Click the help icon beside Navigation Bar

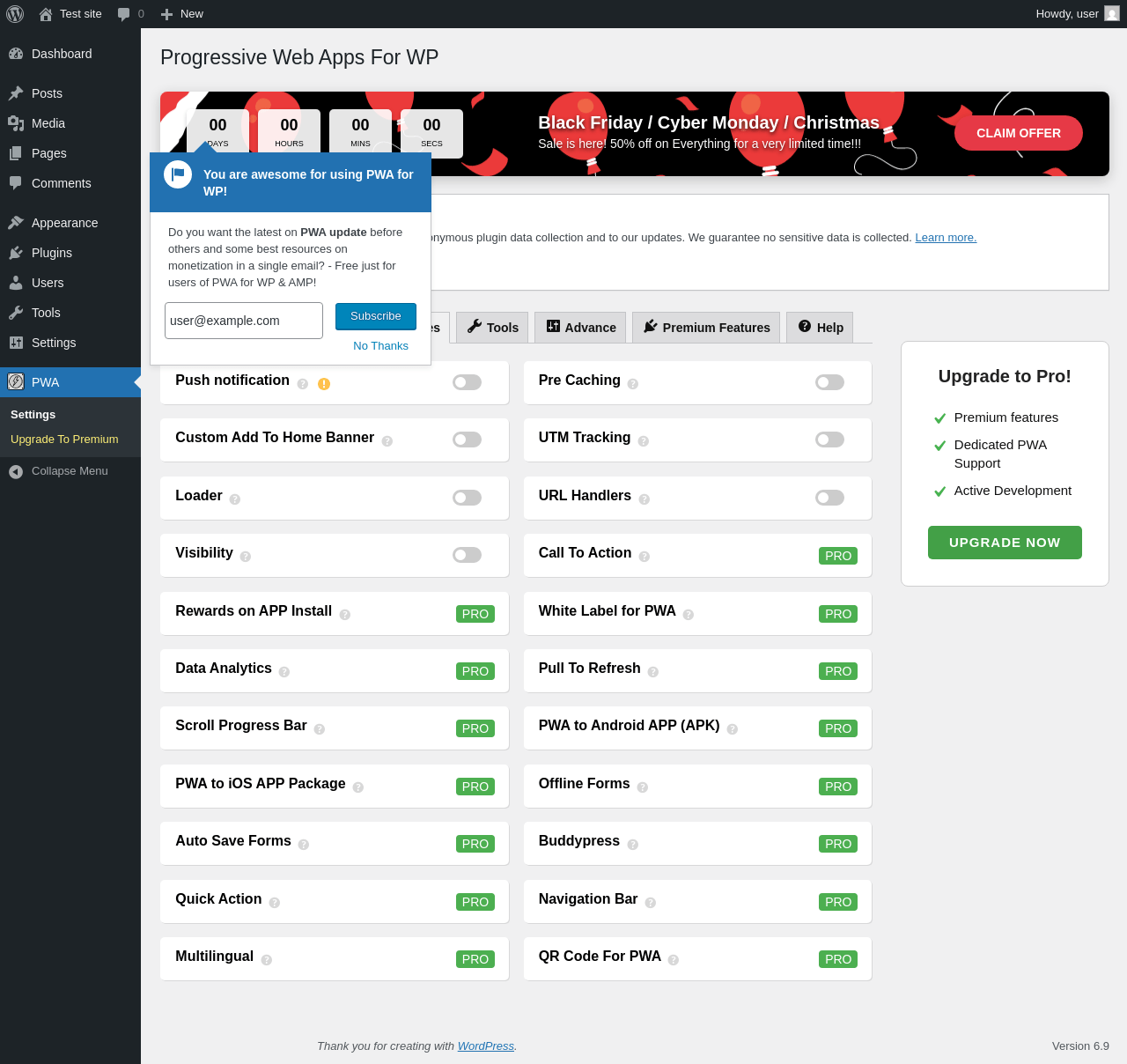(651, 903)
